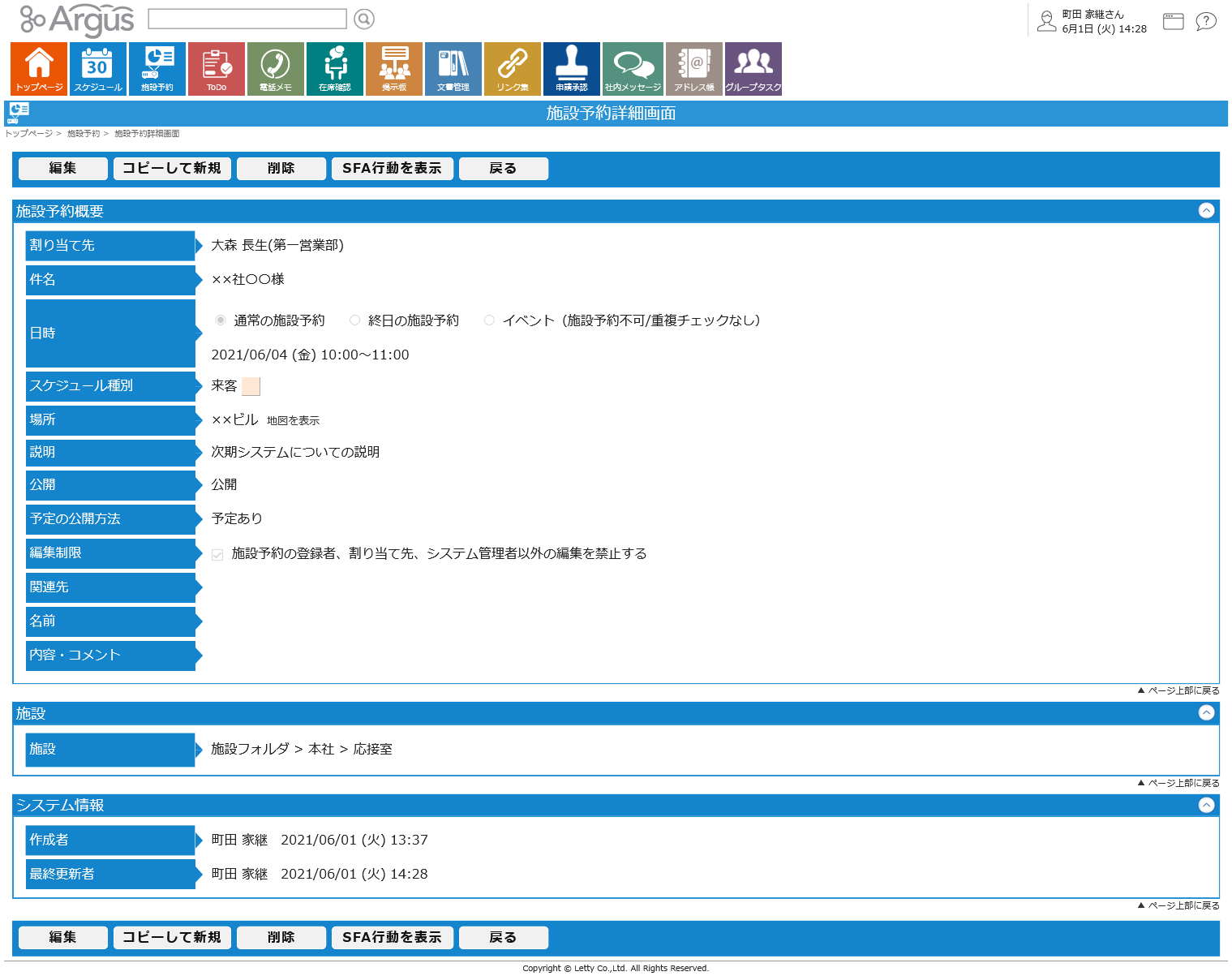Click the 大森 長生(第一営業部) assignee text
Screen dimensions: 1232x976
click(x=277, y=245)
